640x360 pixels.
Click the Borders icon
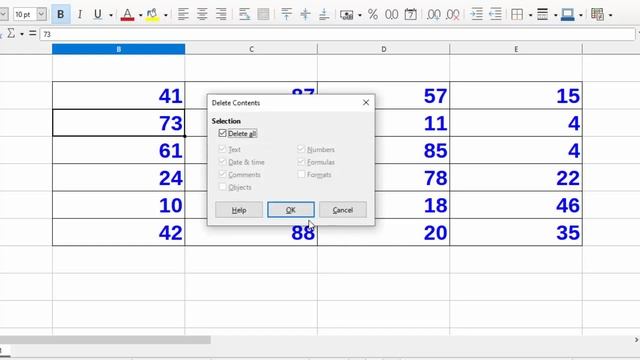[x=517, y=15]
